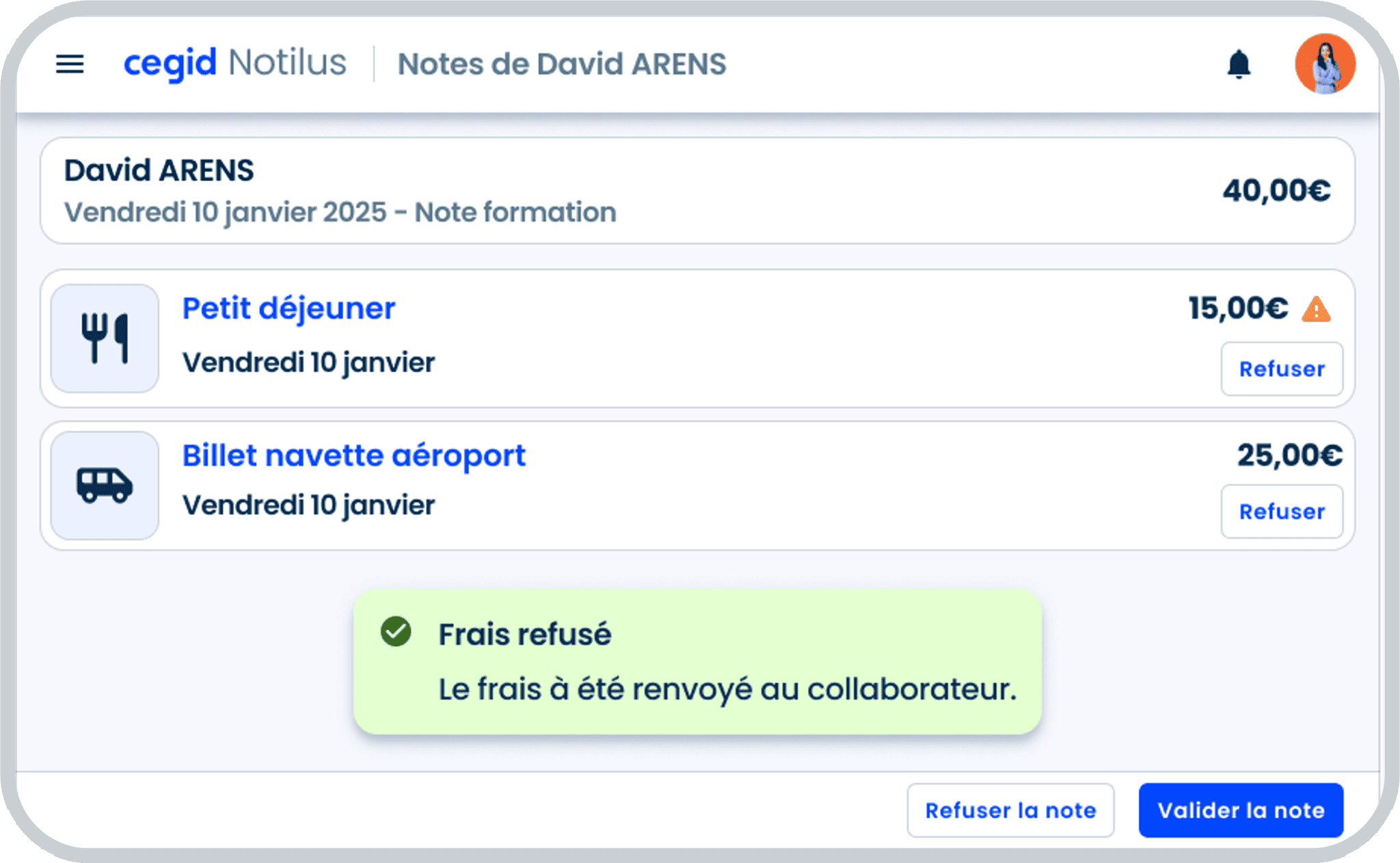Open the hamburger navigation menu
This screenshot has height=863, width=1400.
[70, 64]
